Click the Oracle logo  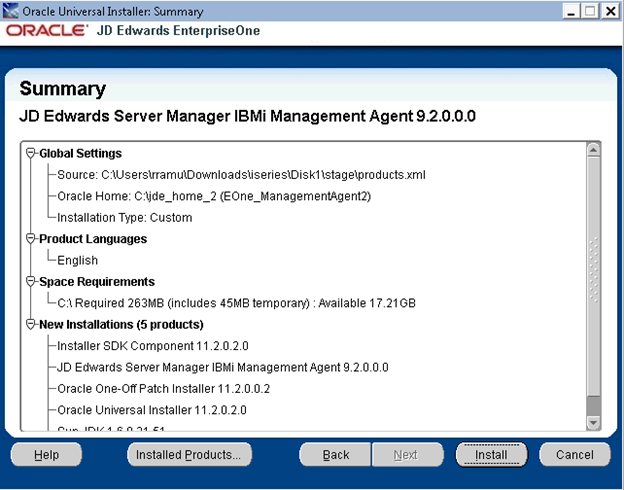46,31
